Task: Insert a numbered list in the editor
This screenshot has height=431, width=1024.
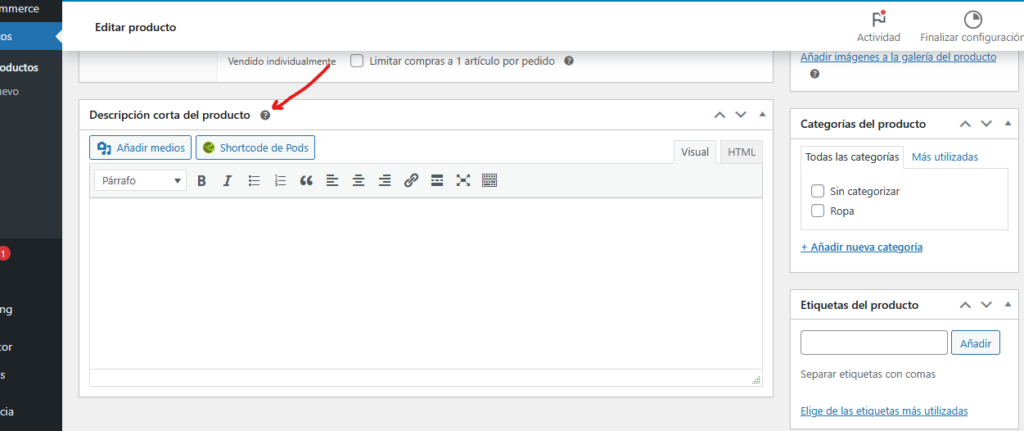Action: tap(280, 181)
